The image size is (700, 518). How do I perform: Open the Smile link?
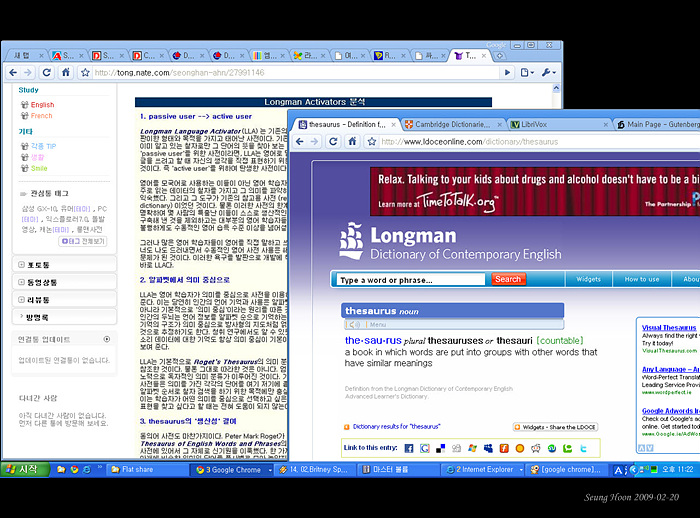[x=39, y=168]
